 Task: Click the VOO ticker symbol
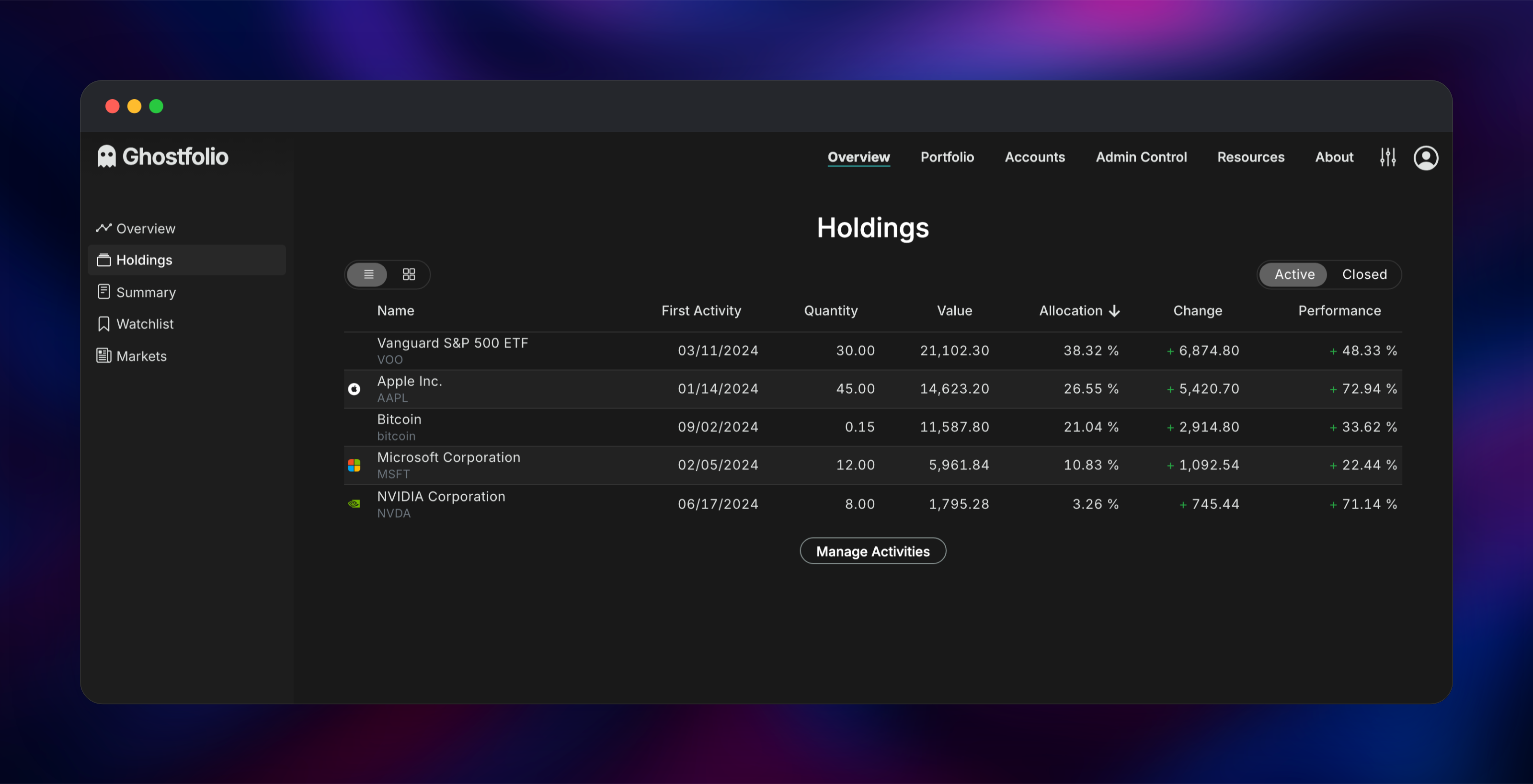(x=390, y=360)
